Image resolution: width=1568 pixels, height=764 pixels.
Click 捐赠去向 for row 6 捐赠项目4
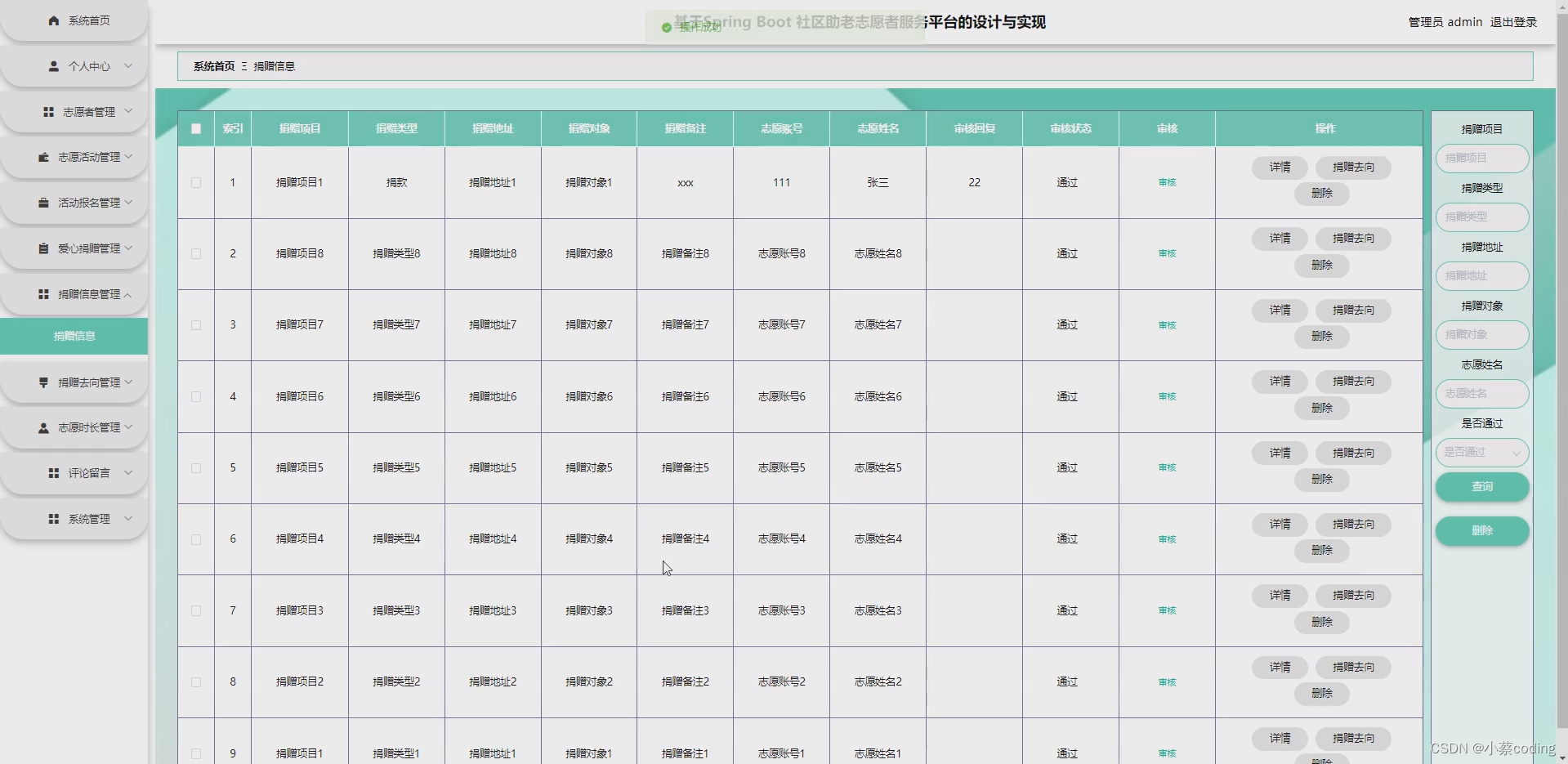1353,525
